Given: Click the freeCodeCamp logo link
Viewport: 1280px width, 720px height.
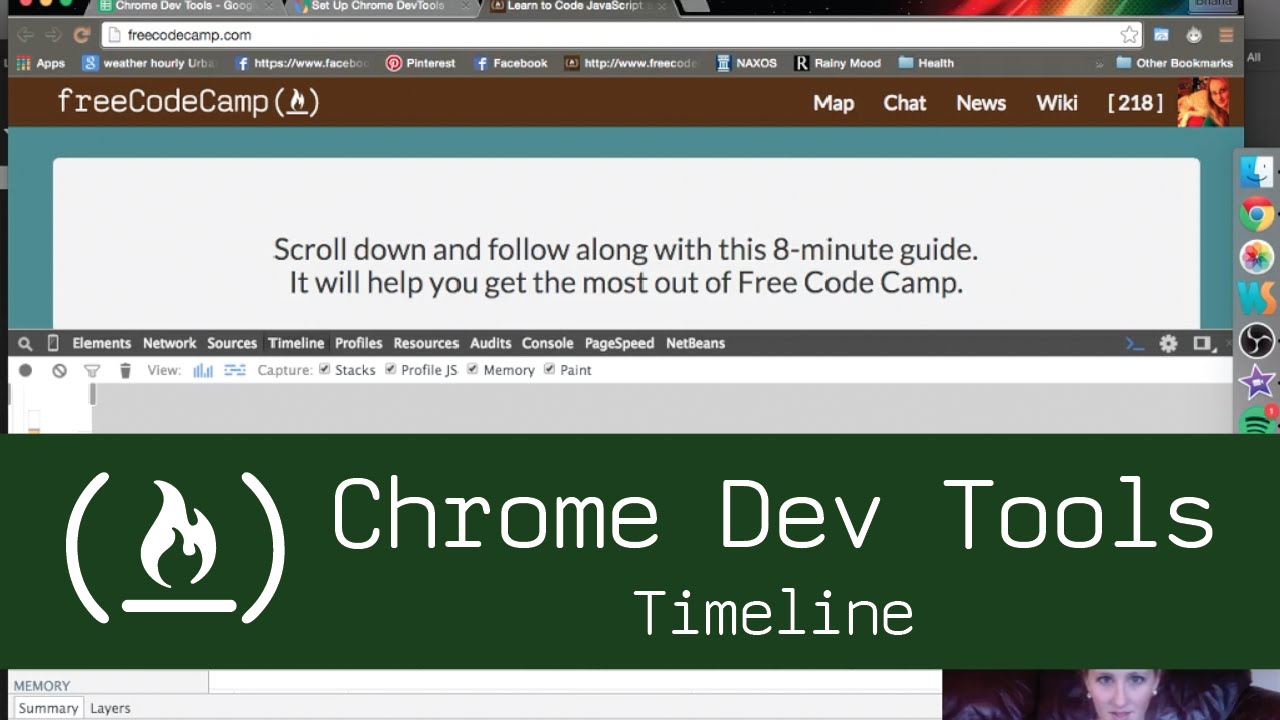Looking at the screenshot, I should tap(188, 102).
